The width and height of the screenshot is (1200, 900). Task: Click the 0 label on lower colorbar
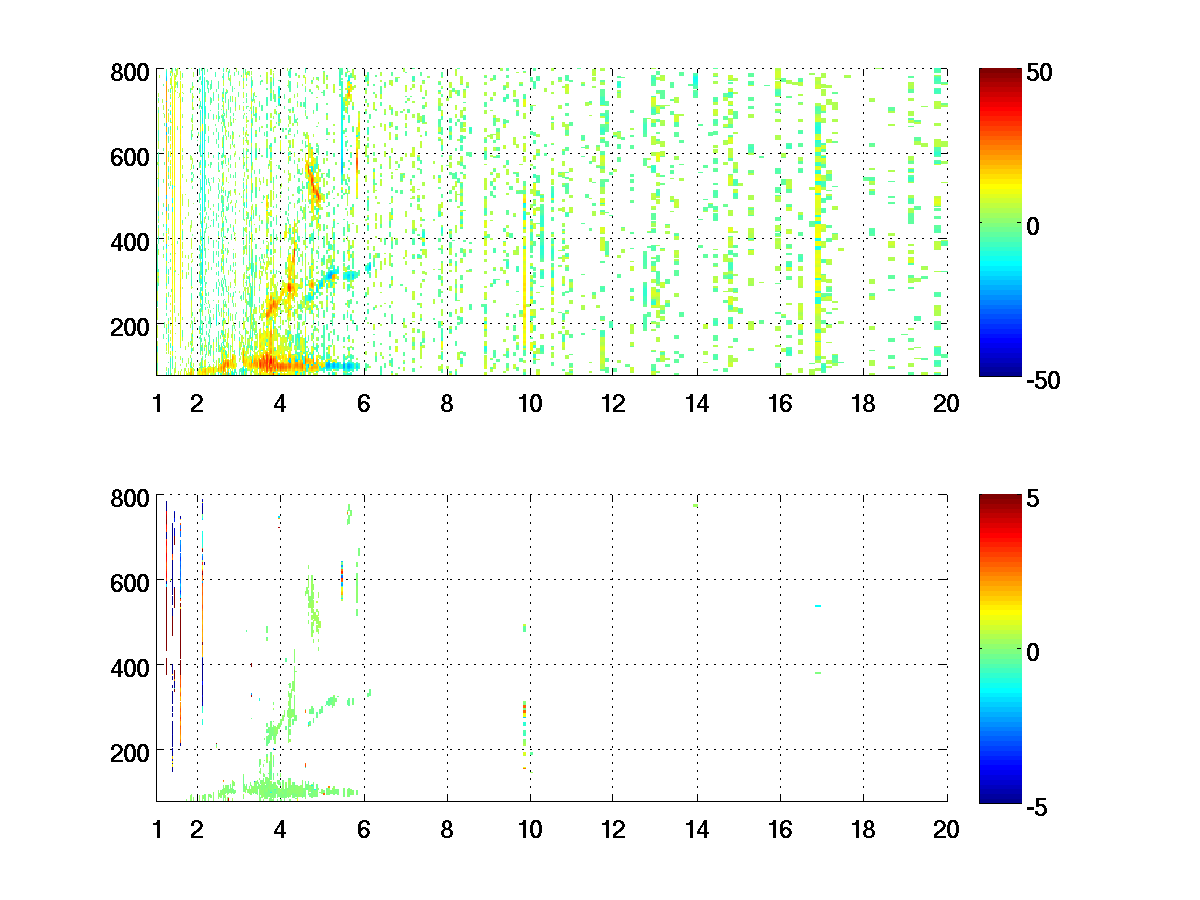point(1033,651)
